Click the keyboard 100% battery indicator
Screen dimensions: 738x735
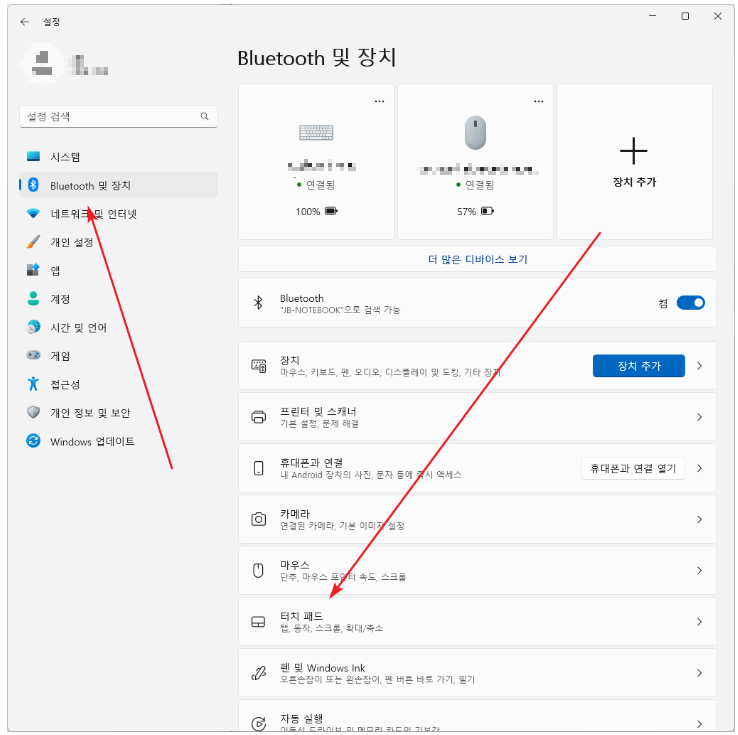316,211
